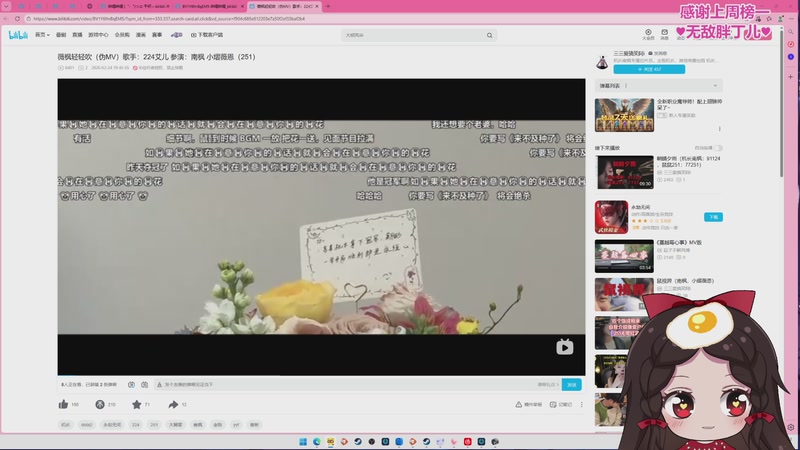The width and height of the screenshot is (800, 450).
Task: Select the 224 video tag
Action: 135,424
